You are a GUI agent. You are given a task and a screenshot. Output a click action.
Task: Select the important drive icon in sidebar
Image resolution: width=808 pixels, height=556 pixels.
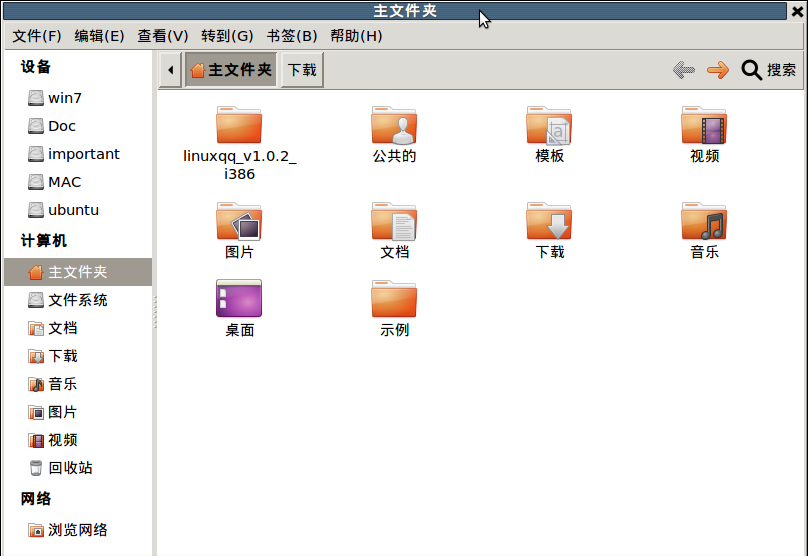point(36,154)
